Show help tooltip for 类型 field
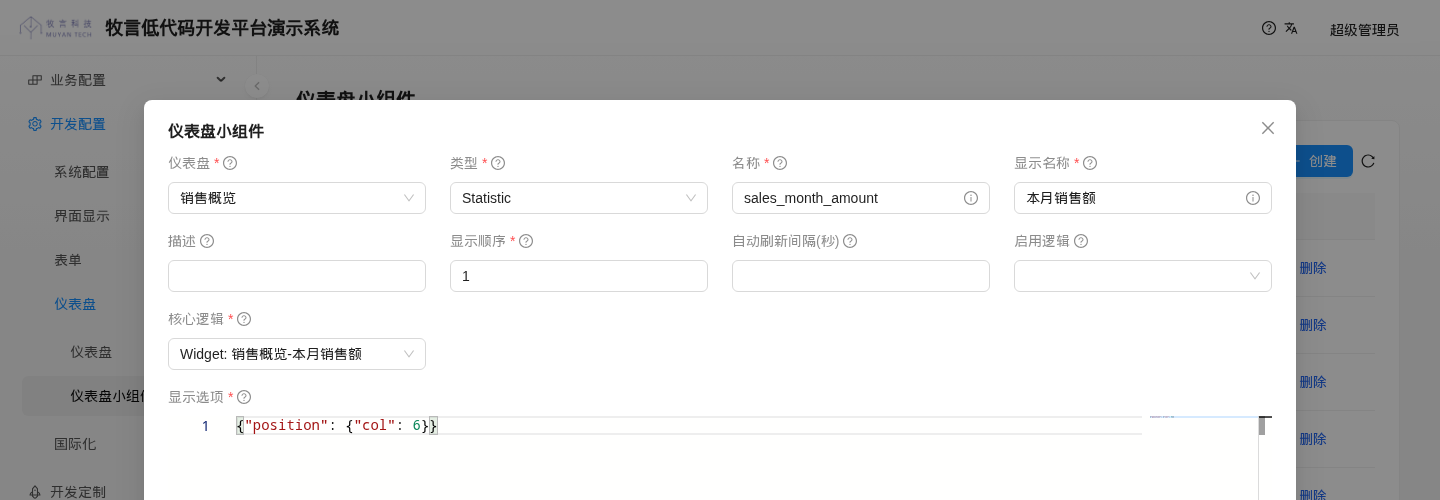Screen dimensions: 1440x500 click(498, 163)
